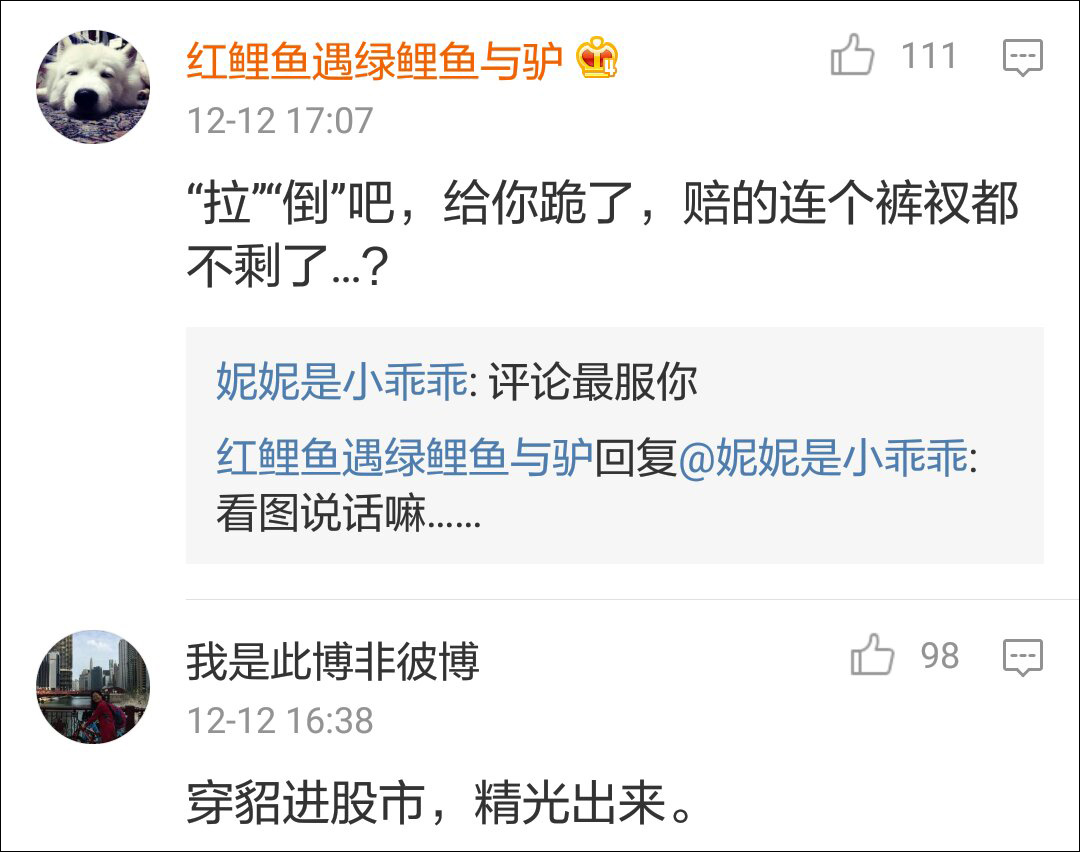Click the reply text 看图说话嘛
Viewport: 1080px width, 852px height.
pos(348,516)
